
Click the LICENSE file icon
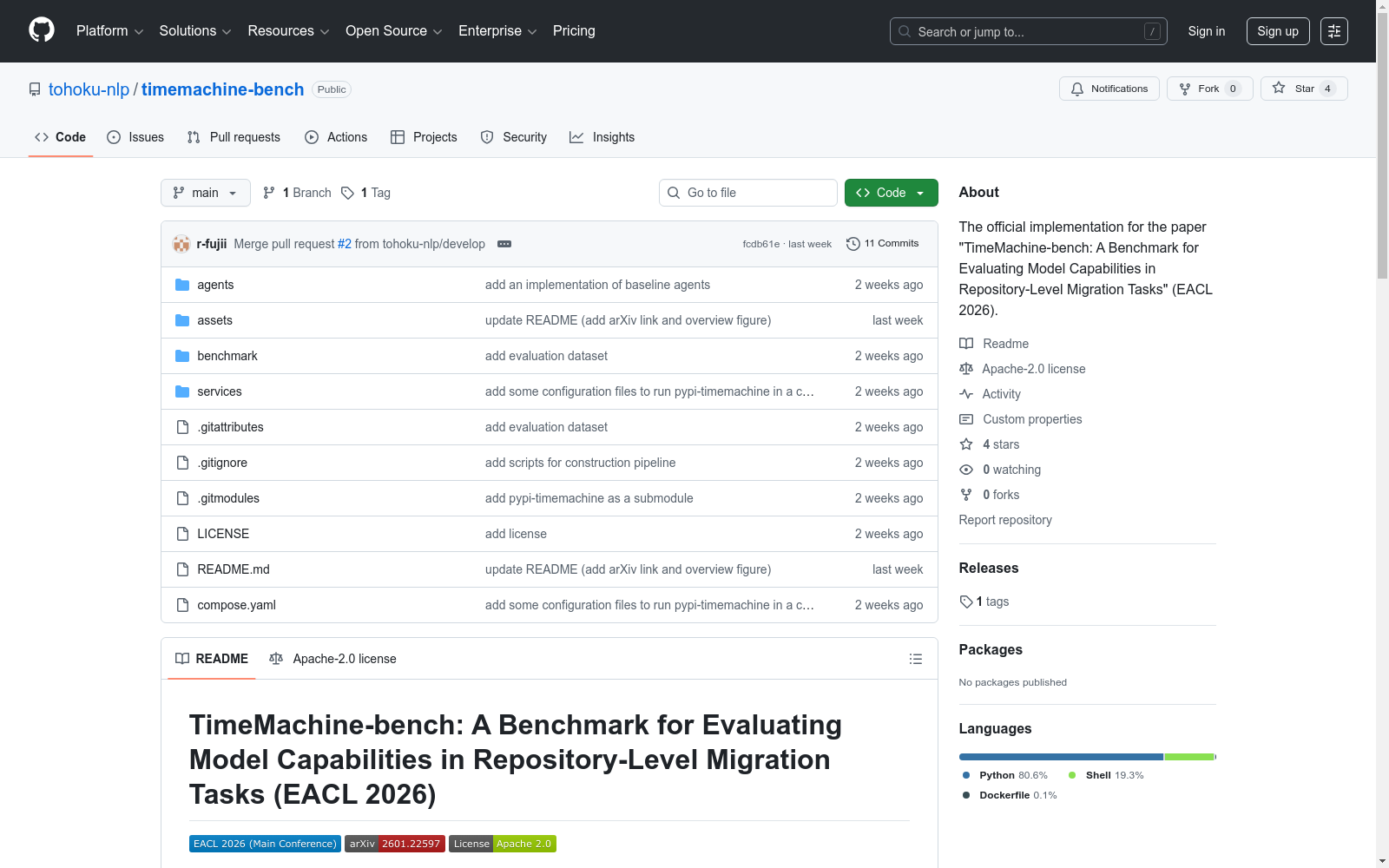(x=182, y=534)
